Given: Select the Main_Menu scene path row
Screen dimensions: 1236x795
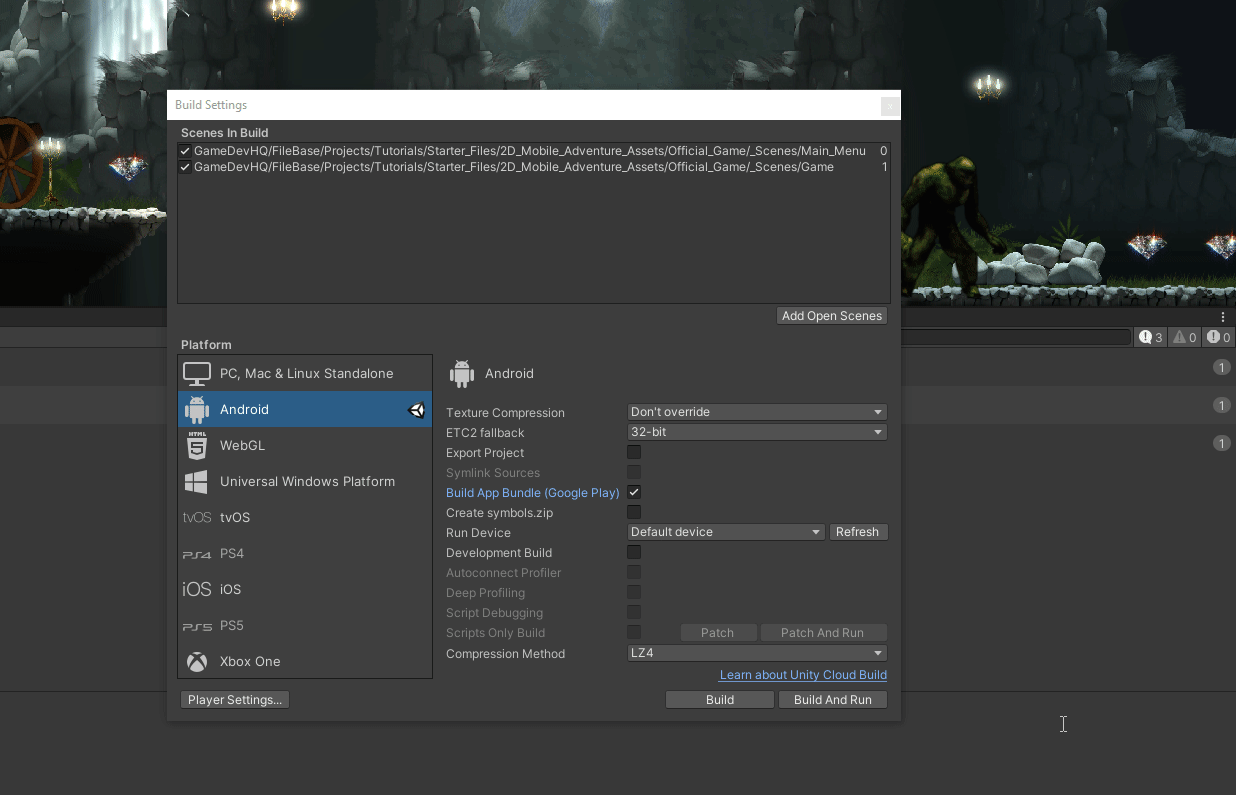Looking at the screenshot, I should tap(534, 151).
